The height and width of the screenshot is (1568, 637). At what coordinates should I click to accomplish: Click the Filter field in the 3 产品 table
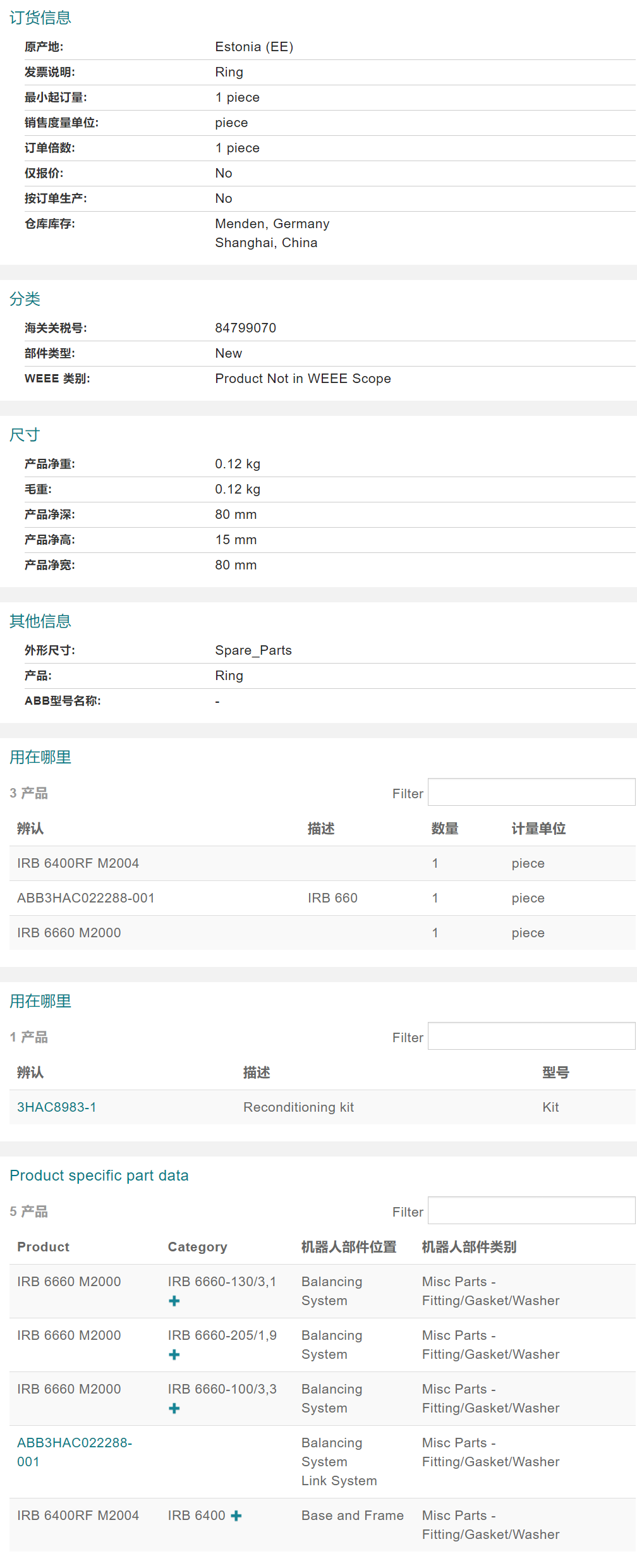coord(531,792)
